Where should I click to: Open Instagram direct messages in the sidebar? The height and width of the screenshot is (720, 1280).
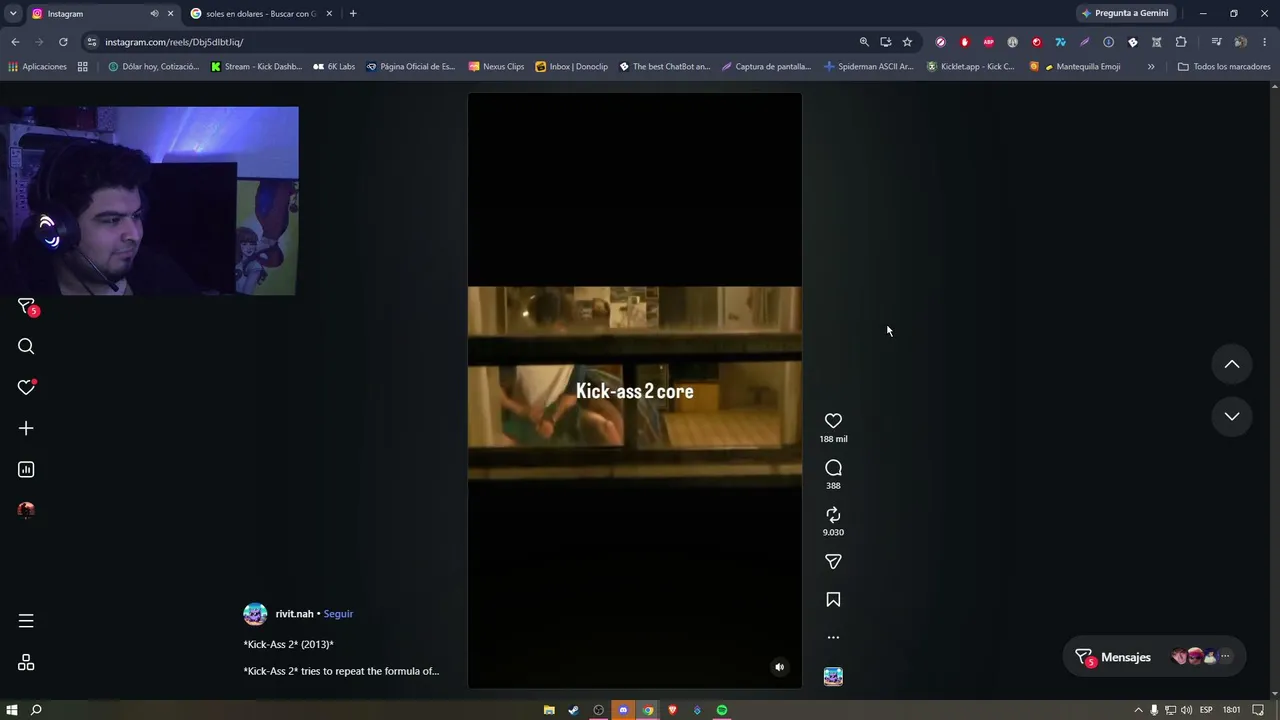pyautogui.click(x=26, y=306)
